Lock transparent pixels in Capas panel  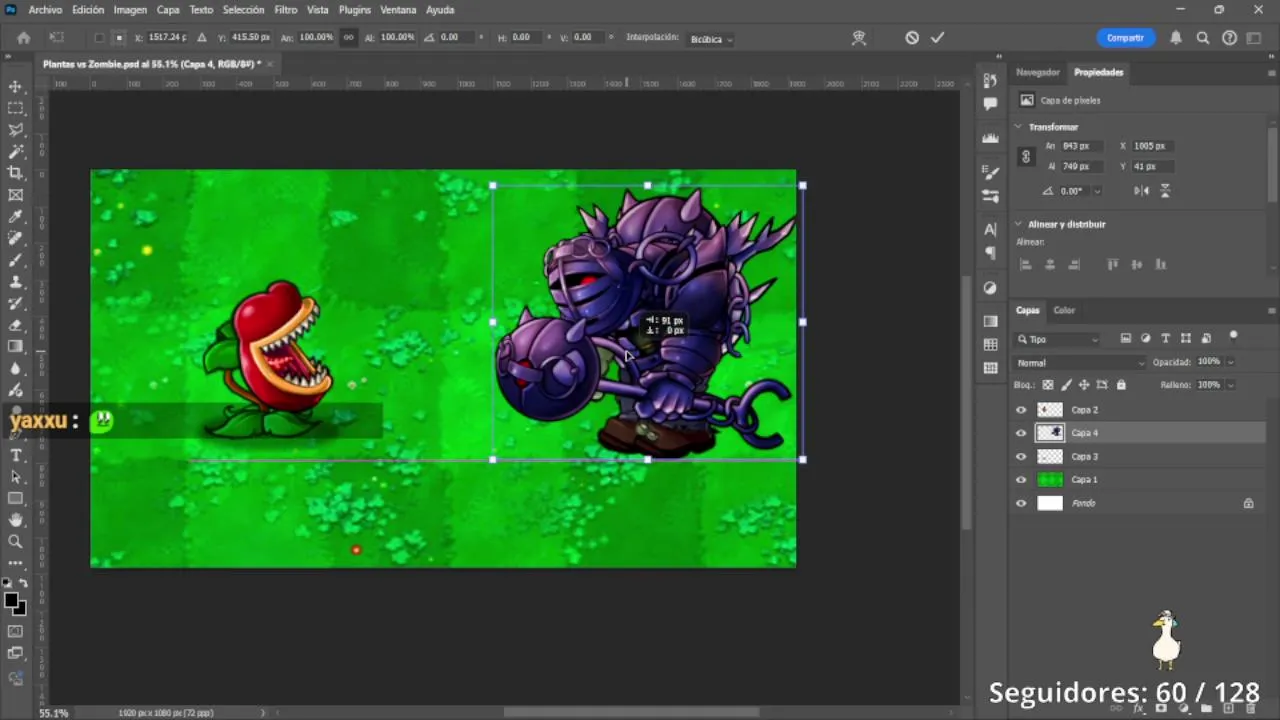click(x=1048, y=385)
